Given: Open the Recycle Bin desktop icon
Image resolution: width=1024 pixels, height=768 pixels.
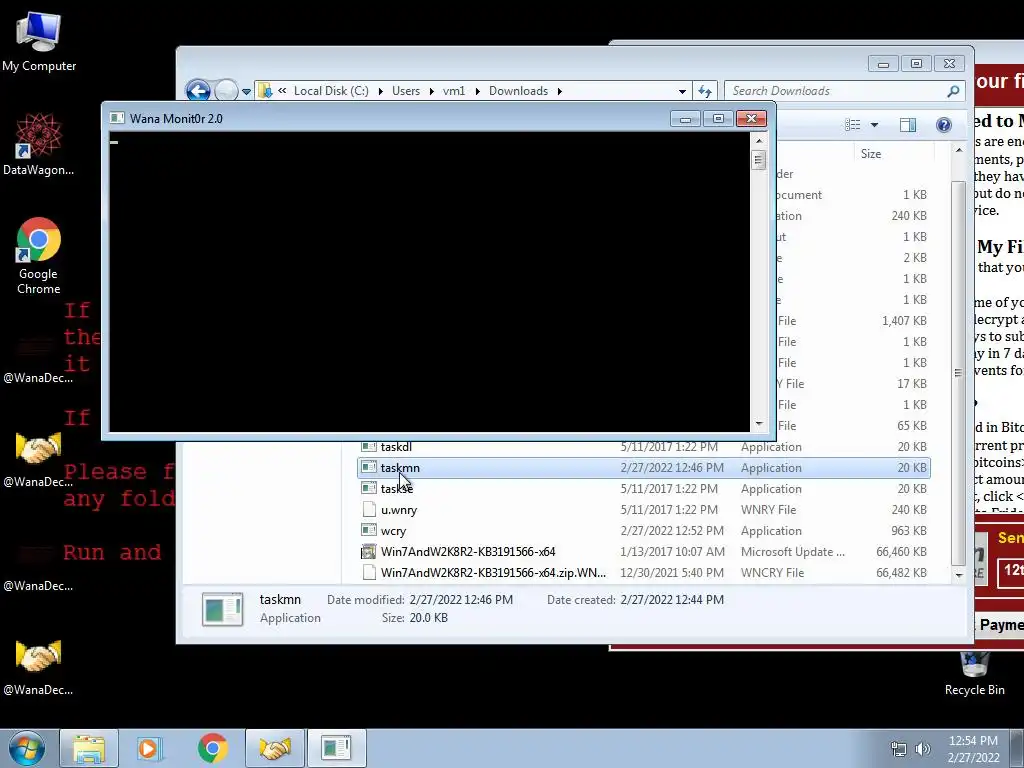Looking at the screenshot, I should pyautogui.click(x=974, y=674).
